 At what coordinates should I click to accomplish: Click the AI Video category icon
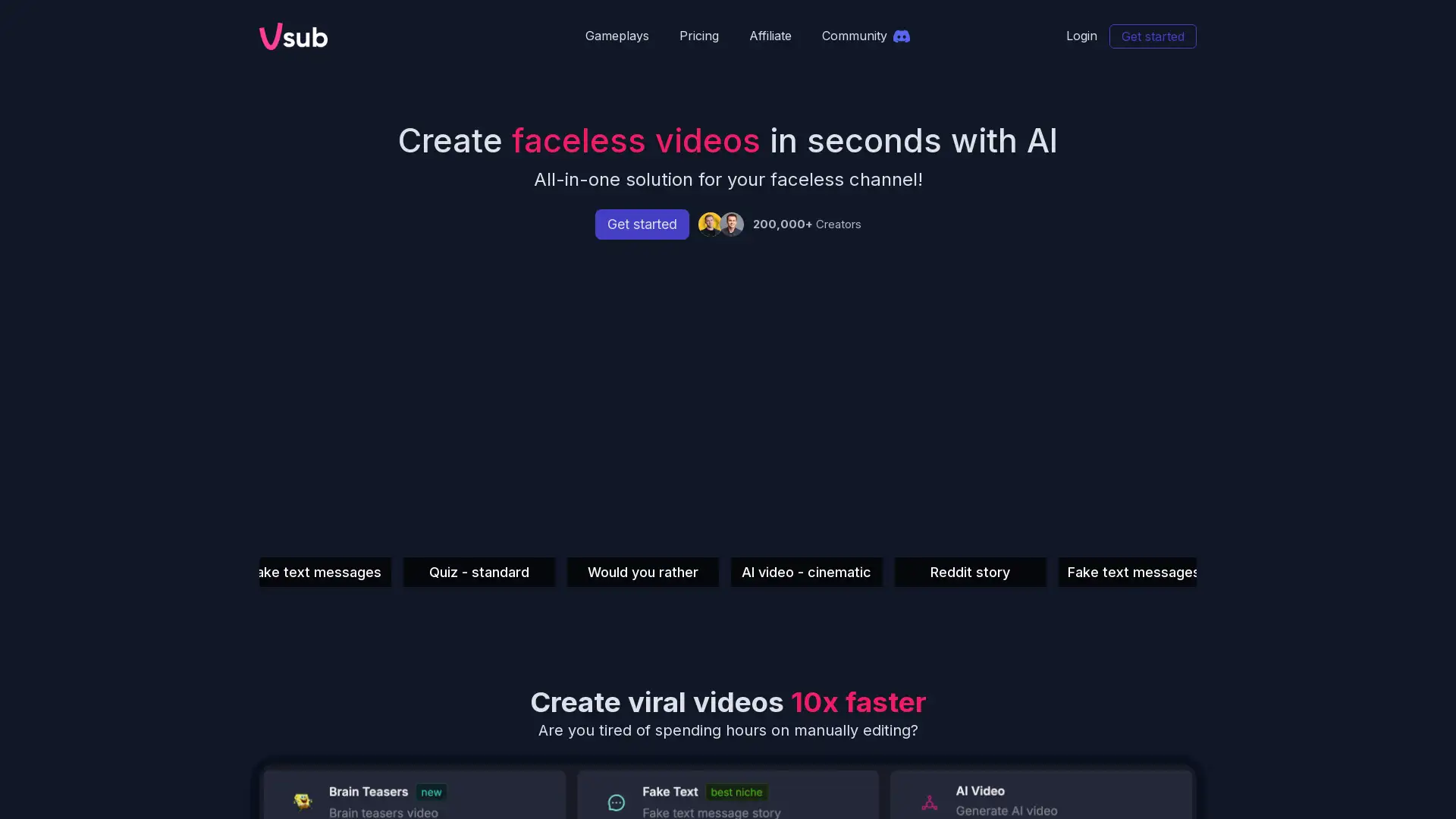click(928, 800)
